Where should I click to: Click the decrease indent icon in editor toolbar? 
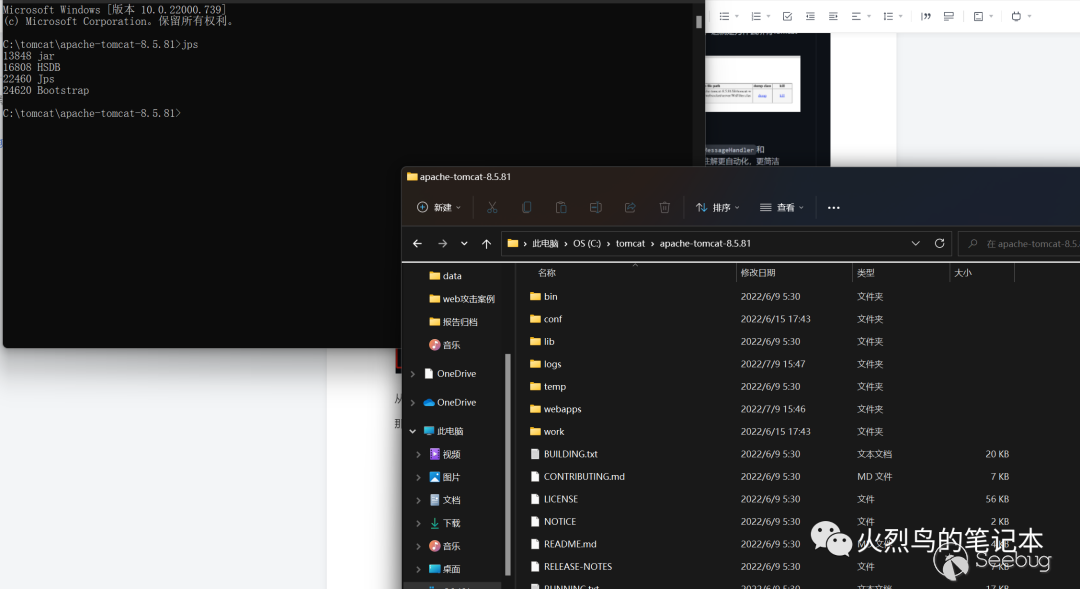[810, 16]
